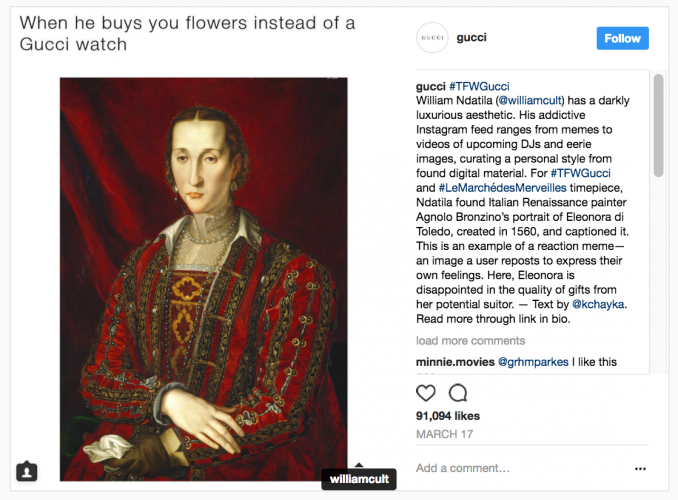Visit the @williamcult mention
The image size is (678, 500).
tap(530, 100)
